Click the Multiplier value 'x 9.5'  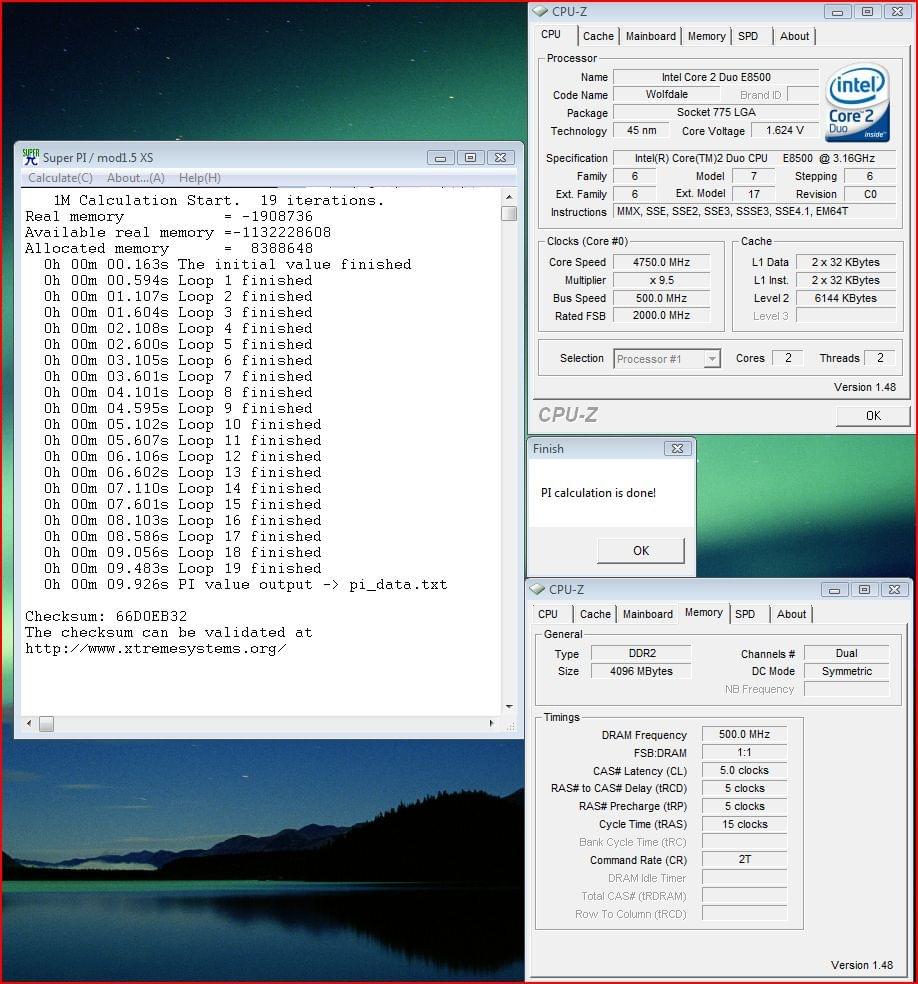coord(661,281)
